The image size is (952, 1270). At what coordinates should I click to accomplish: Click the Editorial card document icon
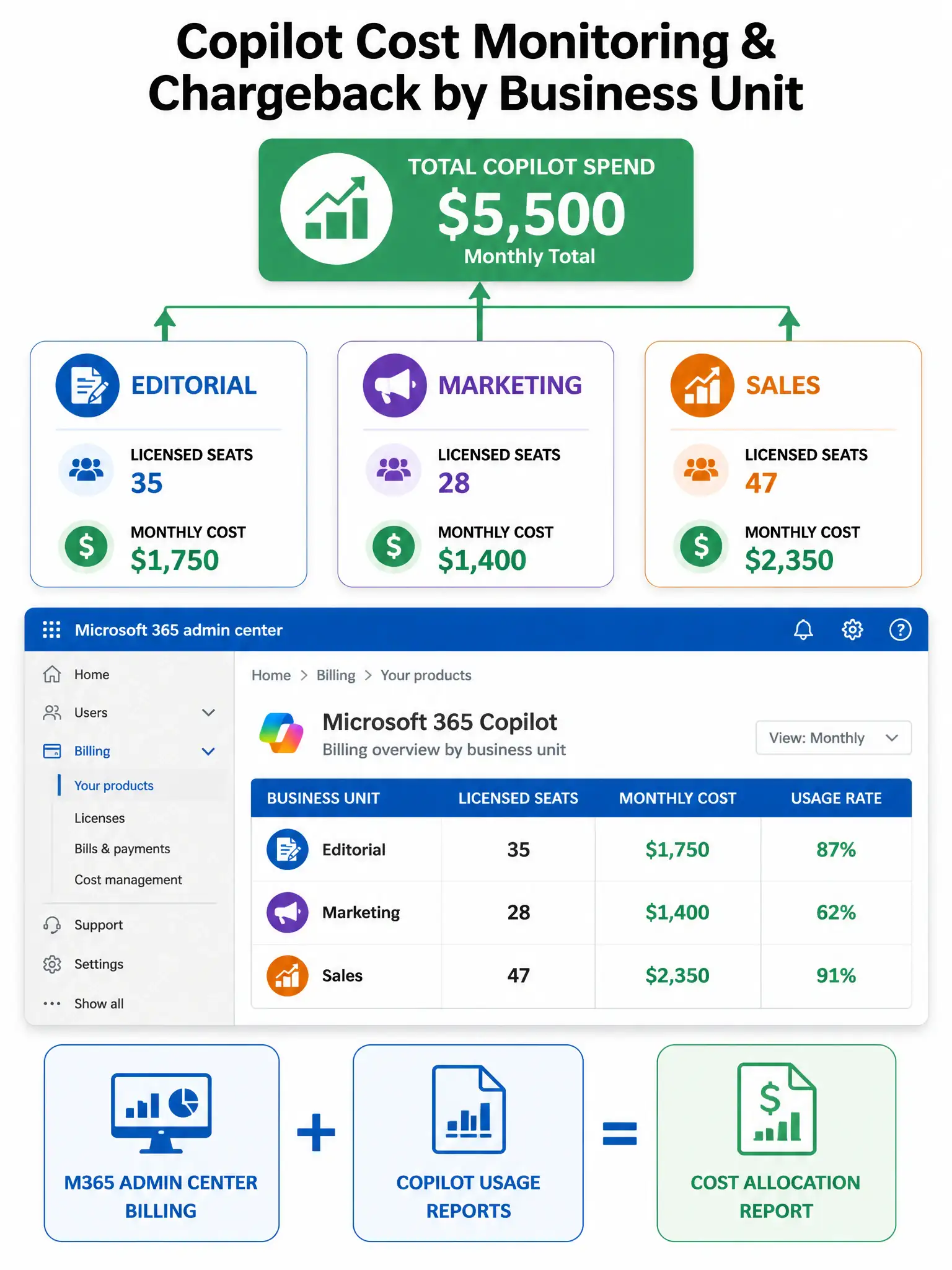point(87,385)
